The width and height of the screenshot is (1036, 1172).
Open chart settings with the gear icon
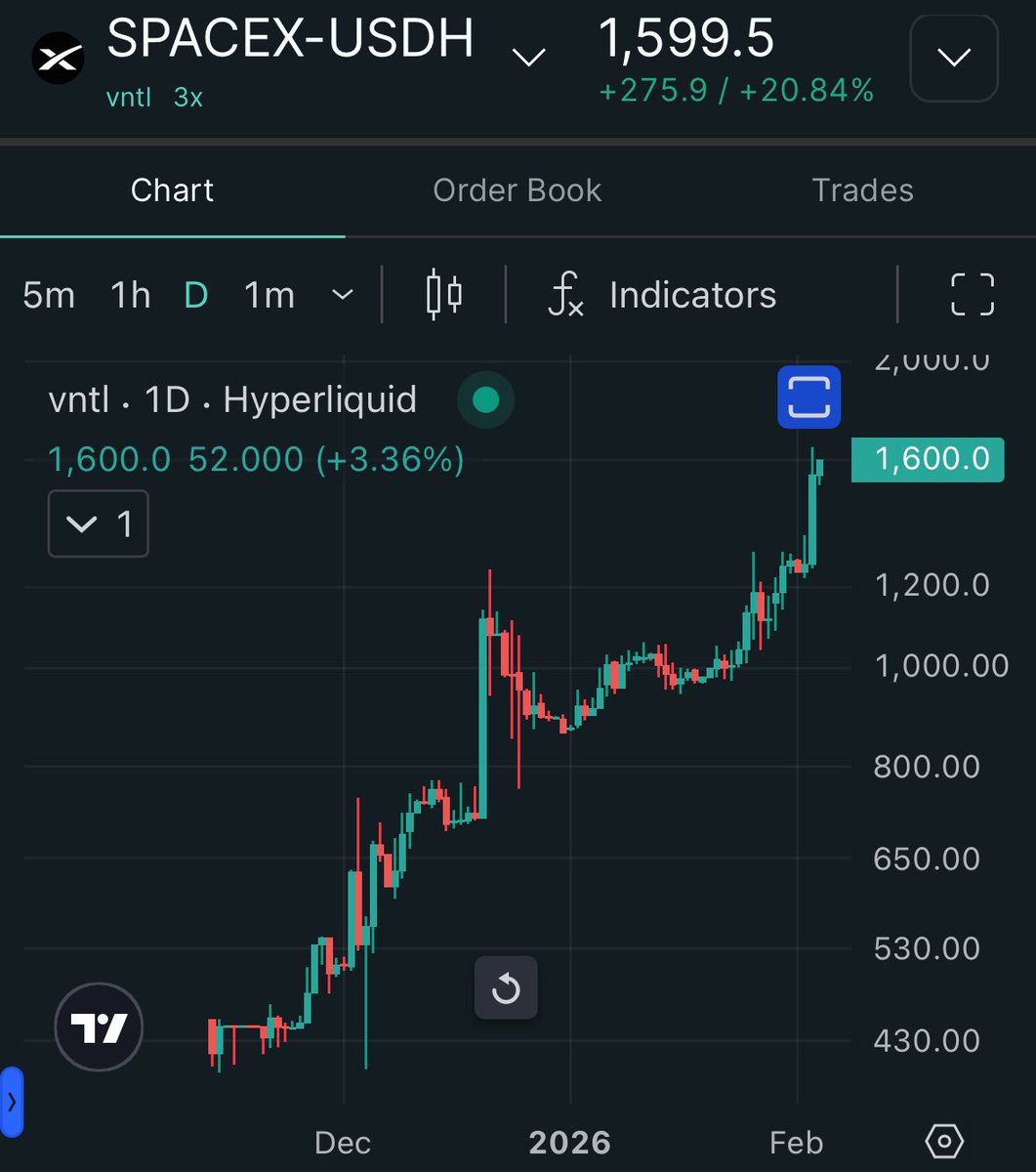[943, 1140]
